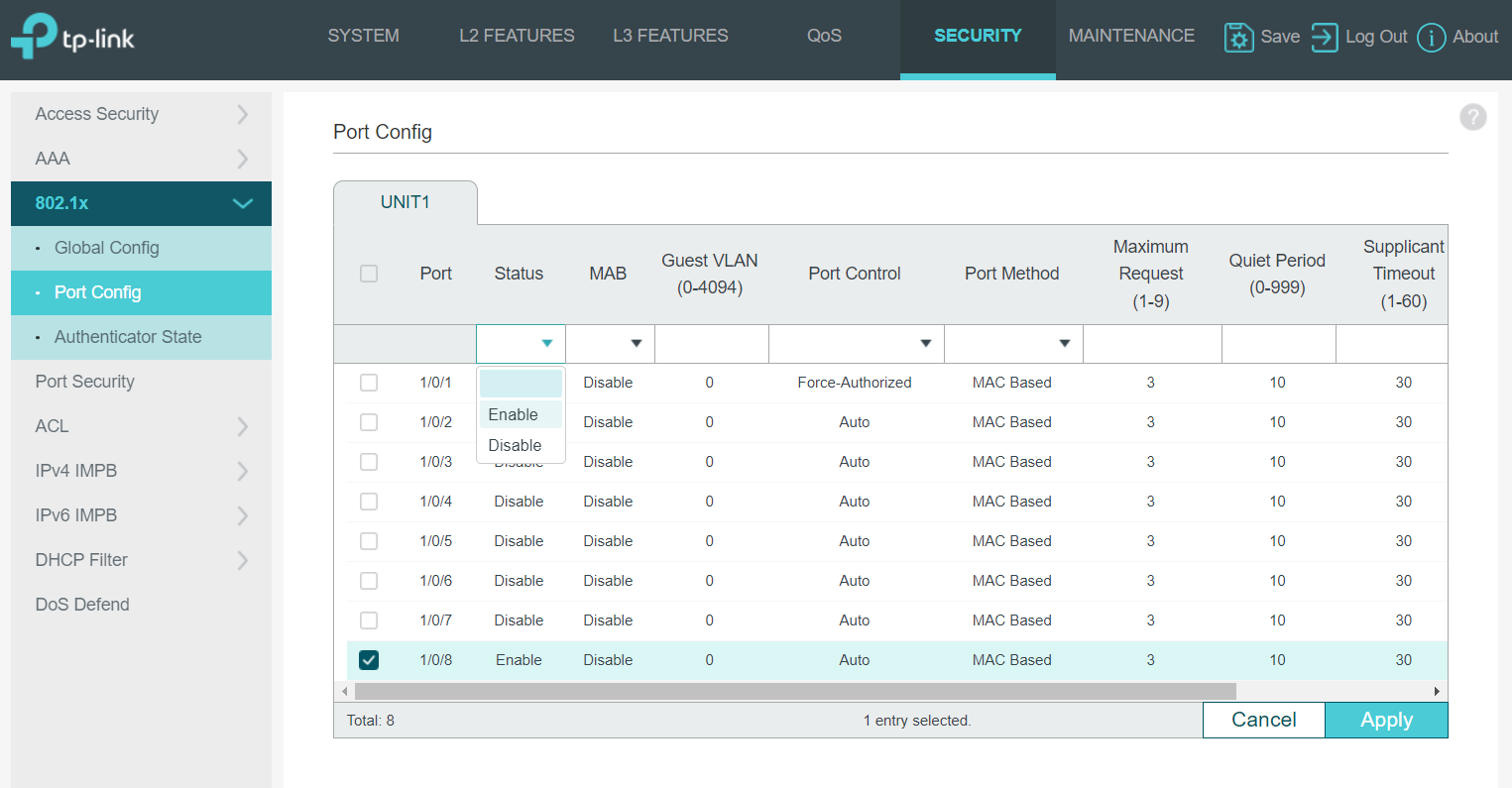Open the MAINTENANCE top menu
The image size is (1512, 788).
(x=1131, y=36)
